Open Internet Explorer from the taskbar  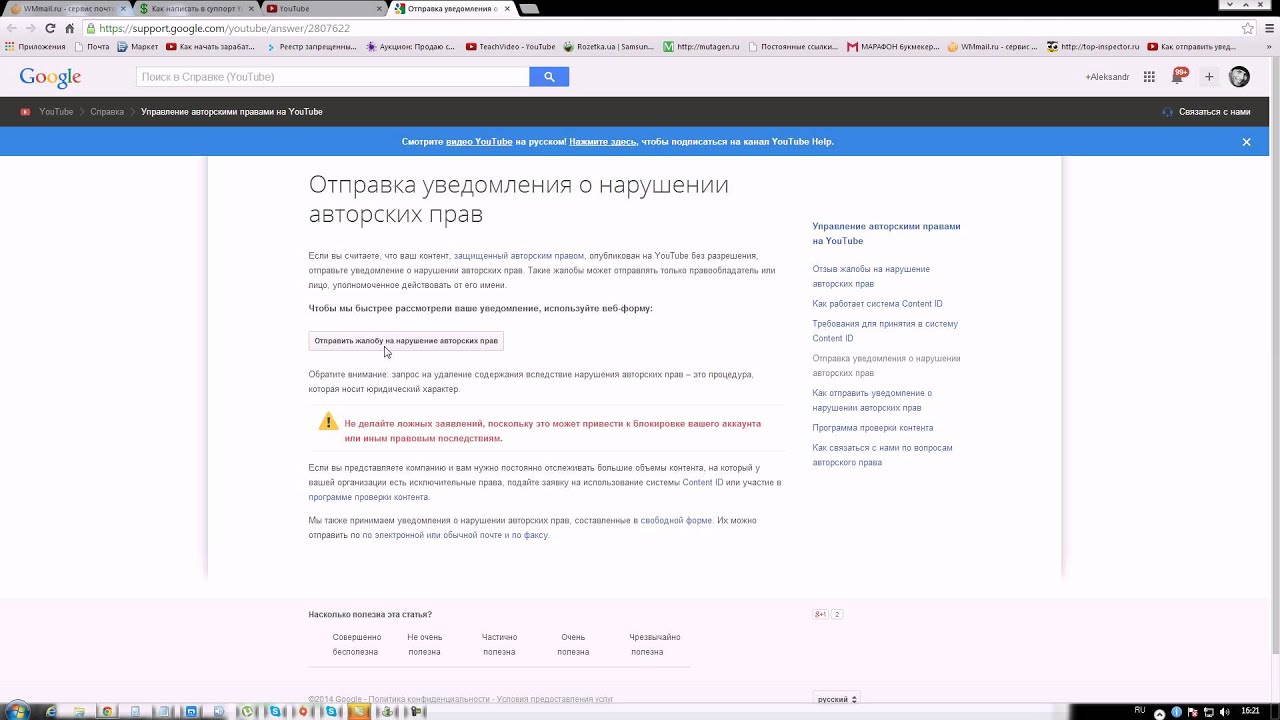point(51,712)
